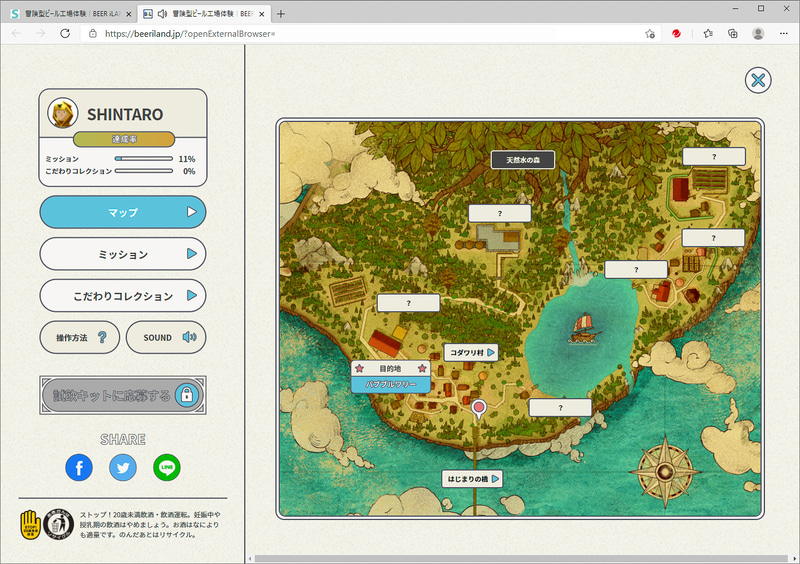Click the ミッション progress bar
Viewport: 800px width, 564px height.
point(144,159)
